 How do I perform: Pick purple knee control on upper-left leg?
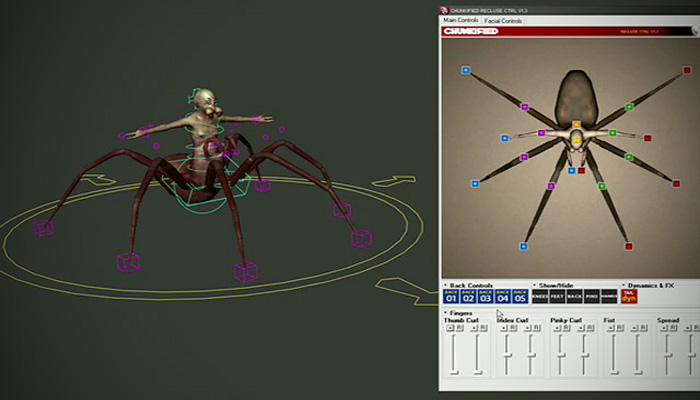click(x=525, y=107)
